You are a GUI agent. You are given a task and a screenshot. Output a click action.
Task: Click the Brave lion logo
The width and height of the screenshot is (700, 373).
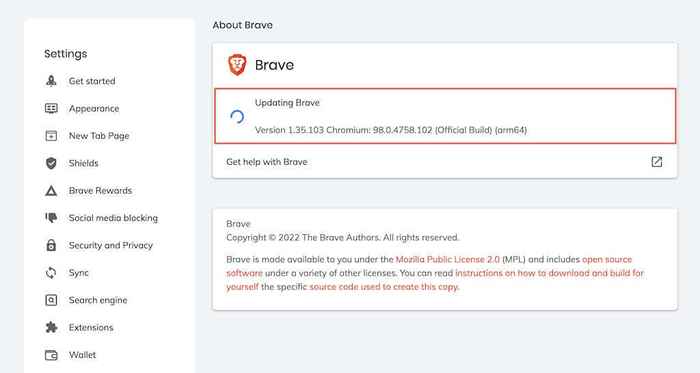point(237,65)
